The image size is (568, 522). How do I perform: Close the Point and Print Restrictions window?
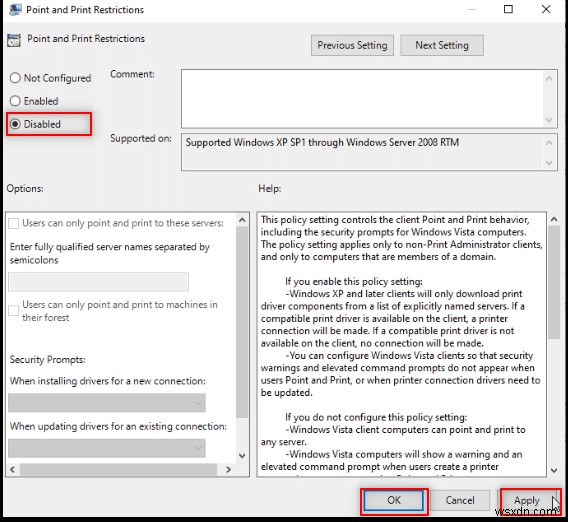[546, 9]
